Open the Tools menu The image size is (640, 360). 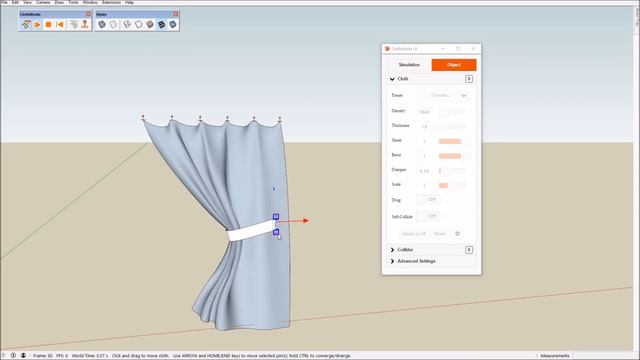(73, 2)
